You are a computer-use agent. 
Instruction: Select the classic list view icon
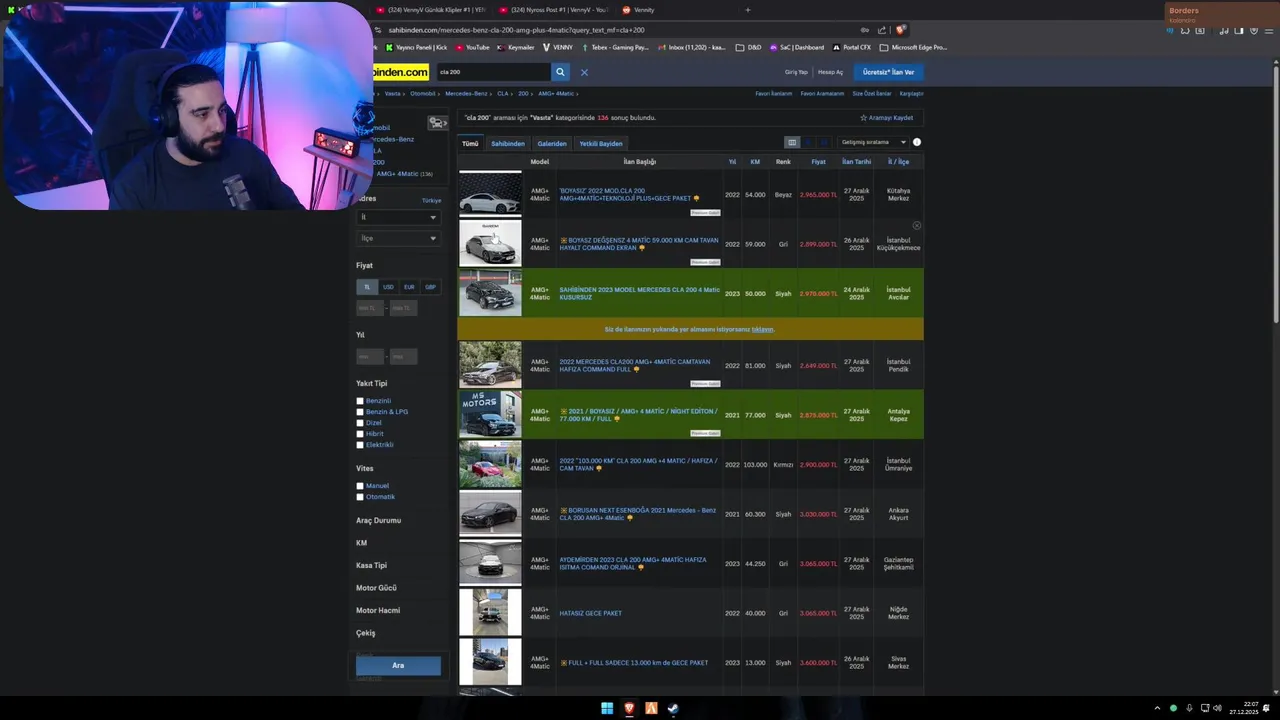pyautogui.click(x=792, y=142)
